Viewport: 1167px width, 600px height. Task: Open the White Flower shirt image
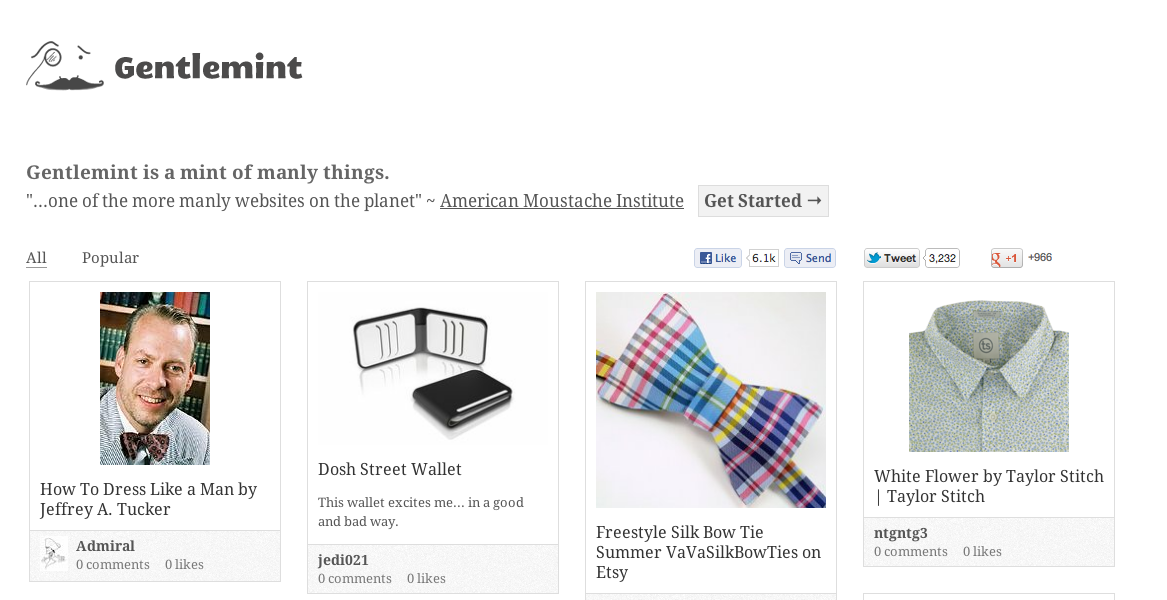(989, 372)
